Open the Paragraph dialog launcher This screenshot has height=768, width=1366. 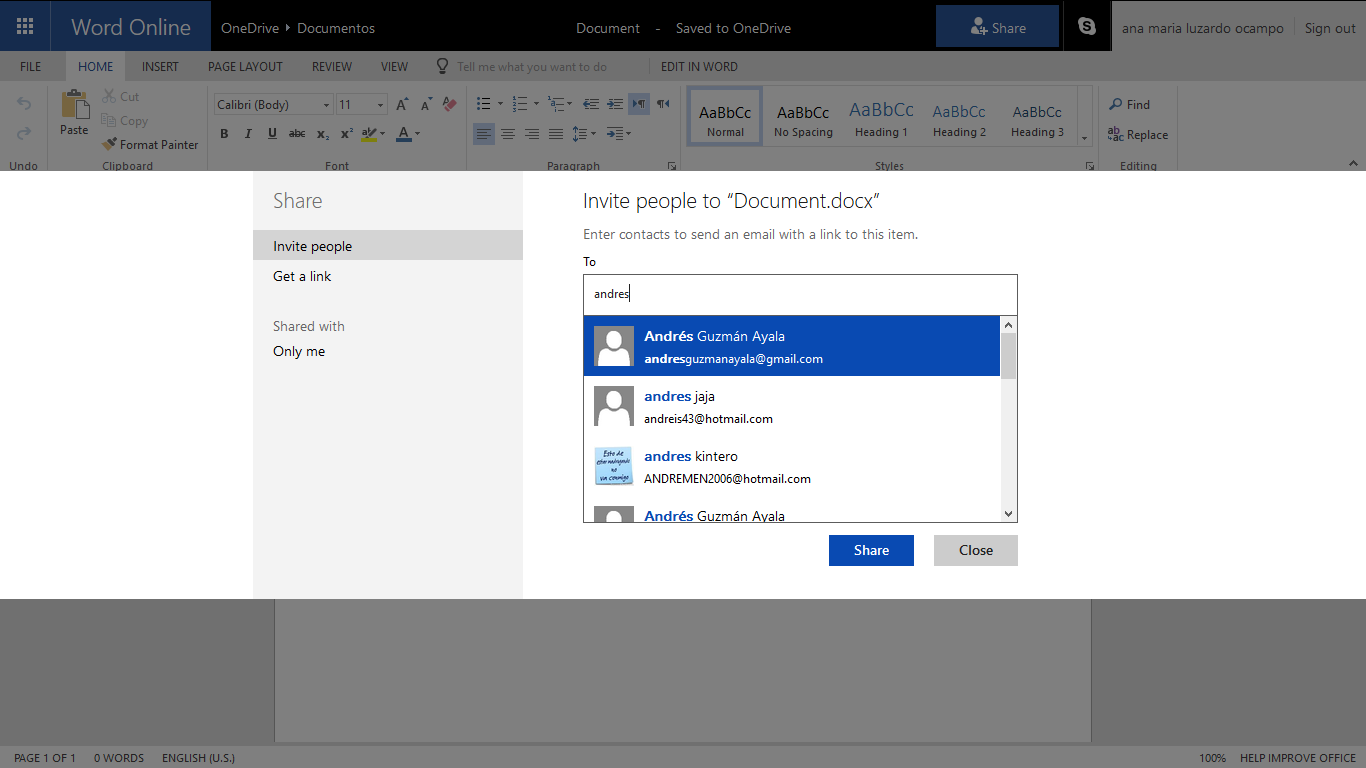672,166
